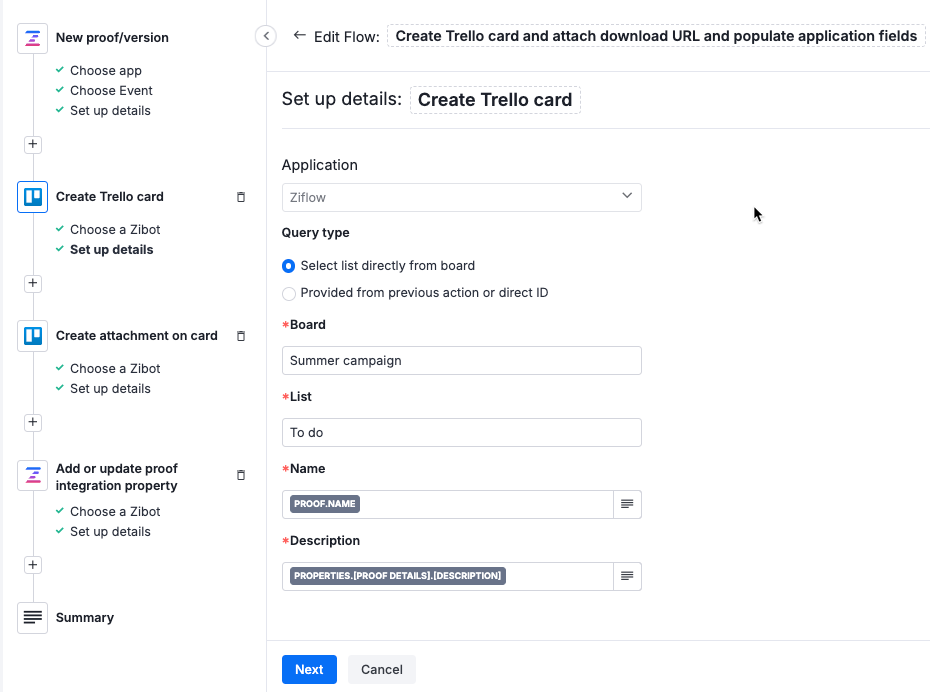Open 'Set up details' under New proof/version
This screenshot has width=930, height=692.
click(110, 111)
